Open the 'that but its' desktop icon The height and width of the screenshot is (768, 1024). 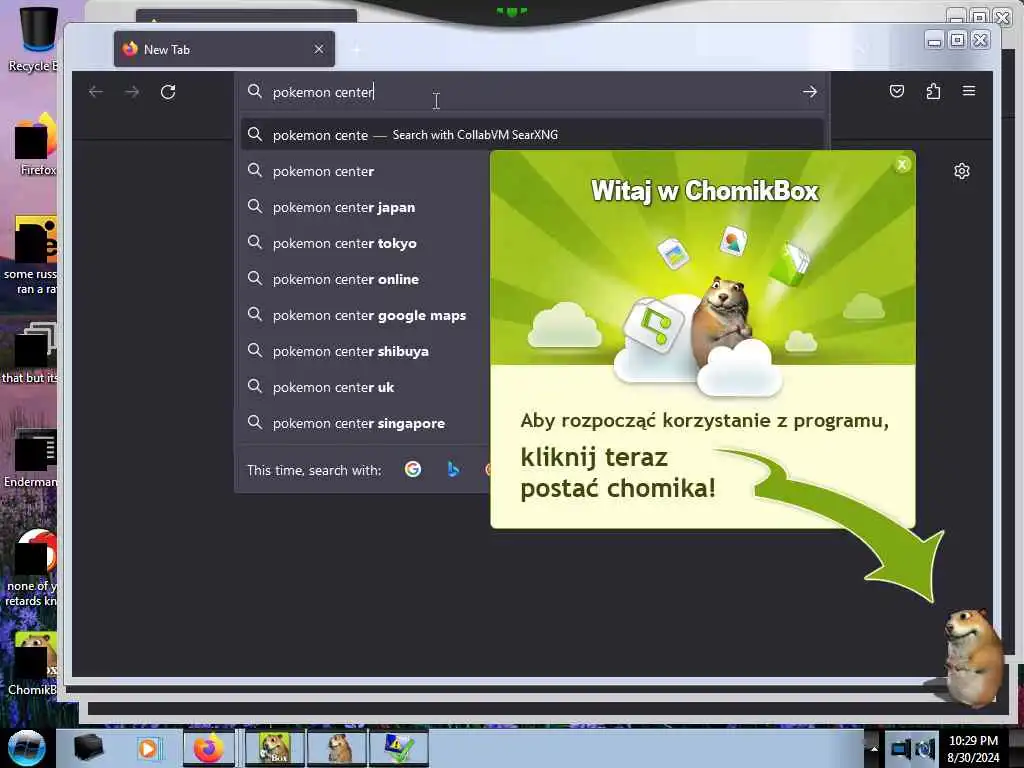pyautogui.click(x=31, y=353)
